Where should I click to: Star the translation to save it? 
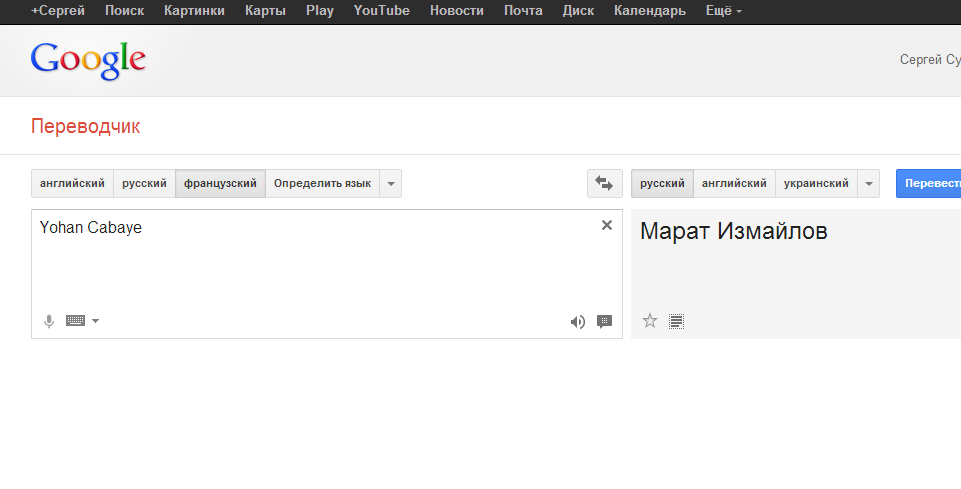coord(650,320)
